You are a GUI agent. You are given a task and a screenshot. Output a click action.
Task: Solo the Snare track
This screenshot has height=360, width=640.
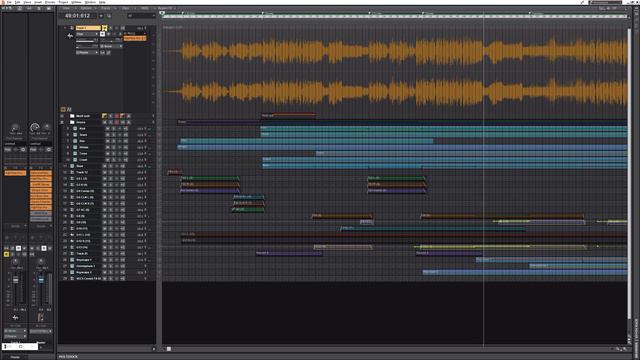(x=113, y=135)
